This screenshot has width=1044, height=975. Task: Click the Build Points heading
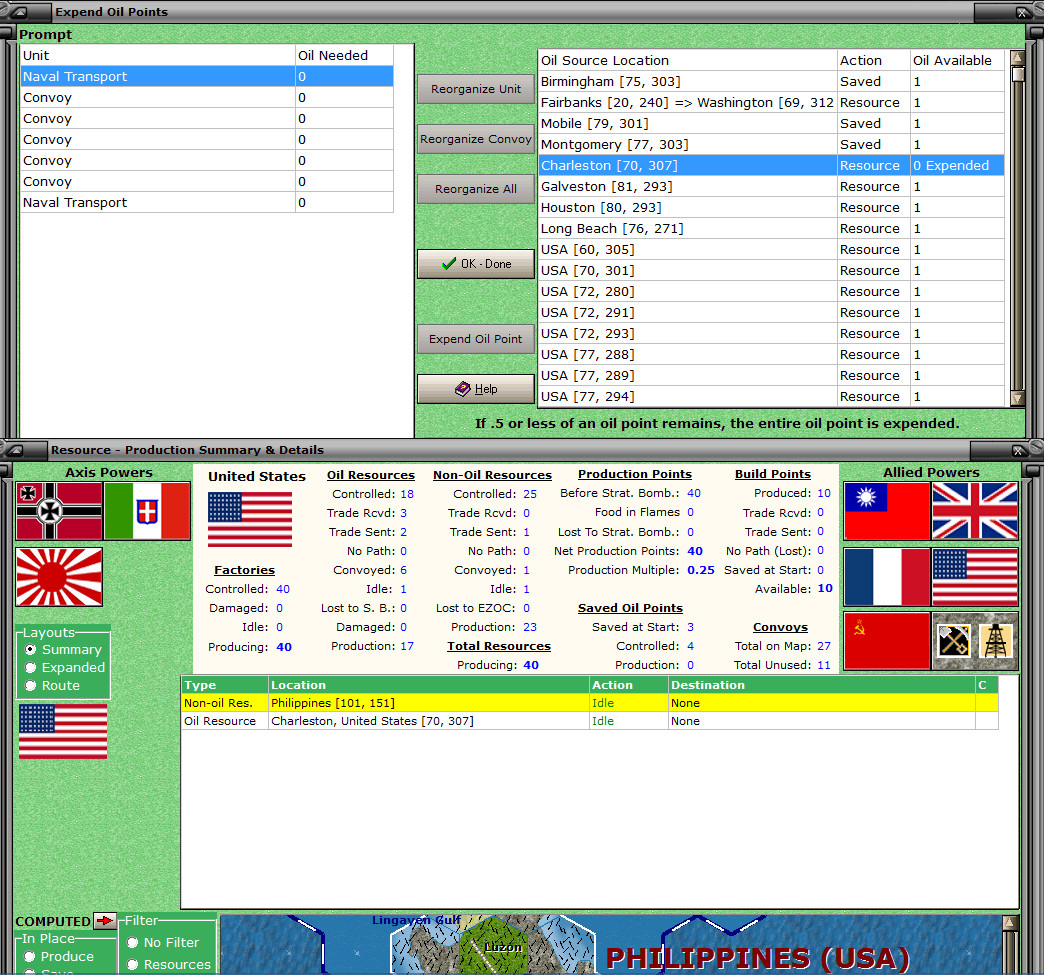(x=772, y=474)
